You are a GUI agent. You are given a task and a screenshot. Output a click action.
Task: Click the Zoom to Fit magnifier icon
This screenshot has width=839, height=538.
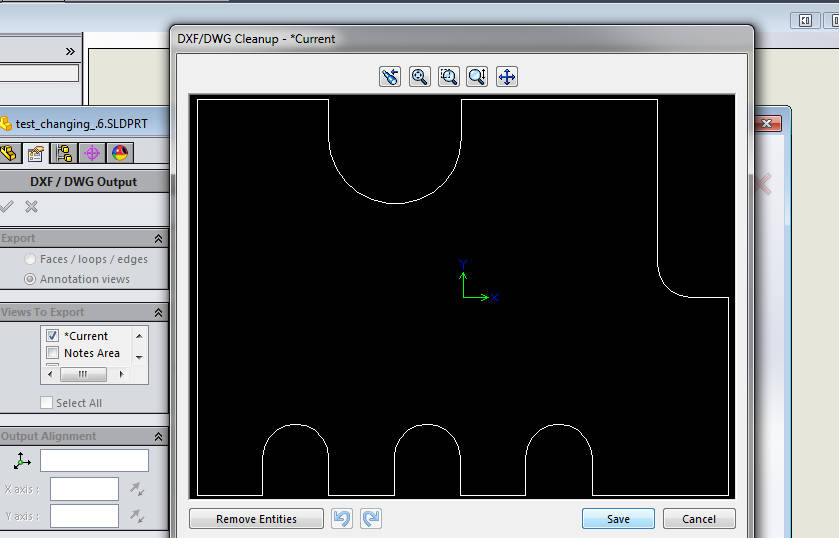[420, 77]
